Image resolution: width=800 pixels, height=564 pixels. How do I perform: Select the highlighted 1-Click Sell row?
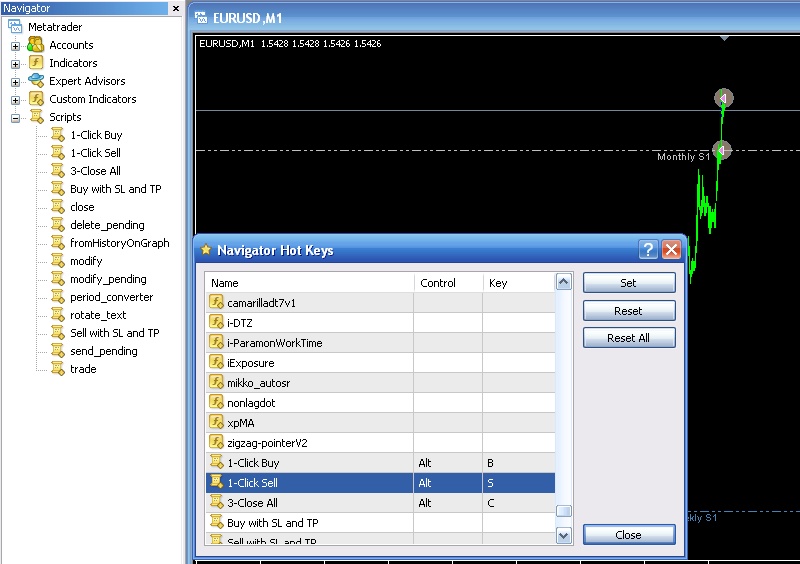click(x=380, y=482)
